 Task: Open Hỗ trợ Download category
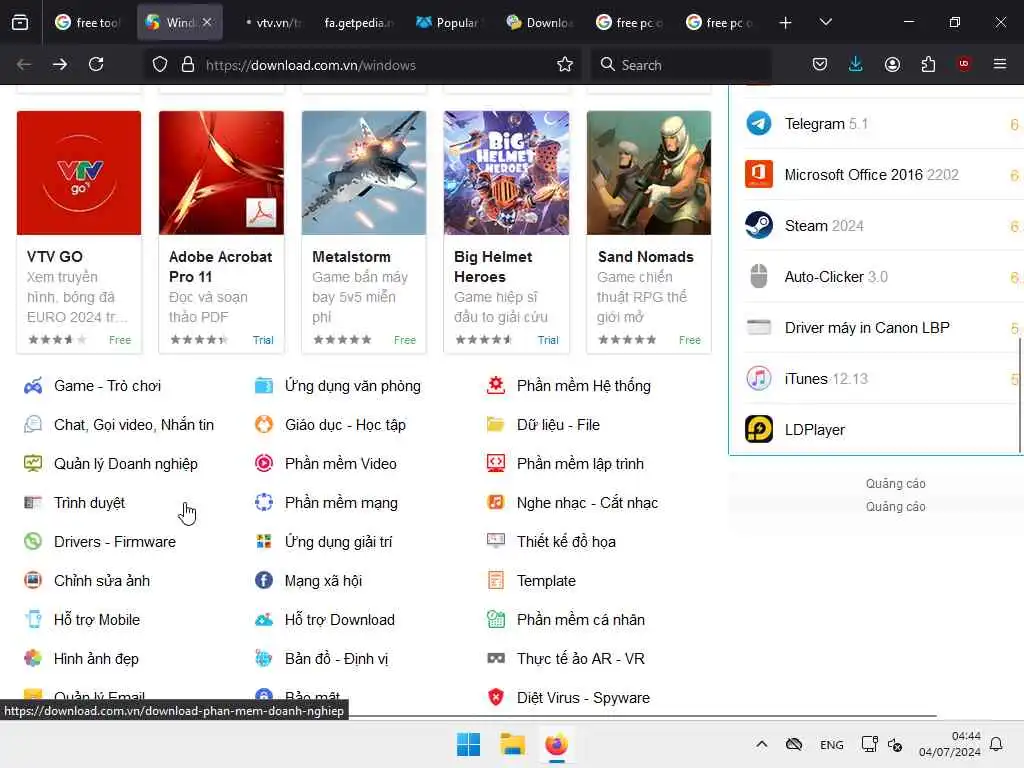(340, 620)
